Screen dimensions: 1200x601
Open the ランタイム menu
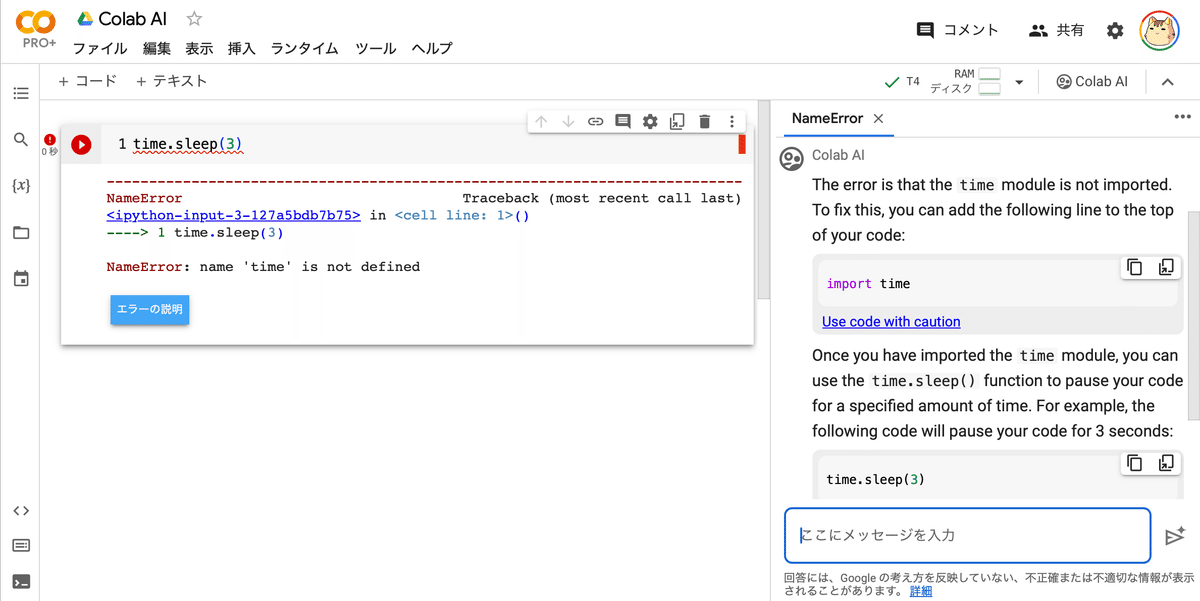pos(304,48)
